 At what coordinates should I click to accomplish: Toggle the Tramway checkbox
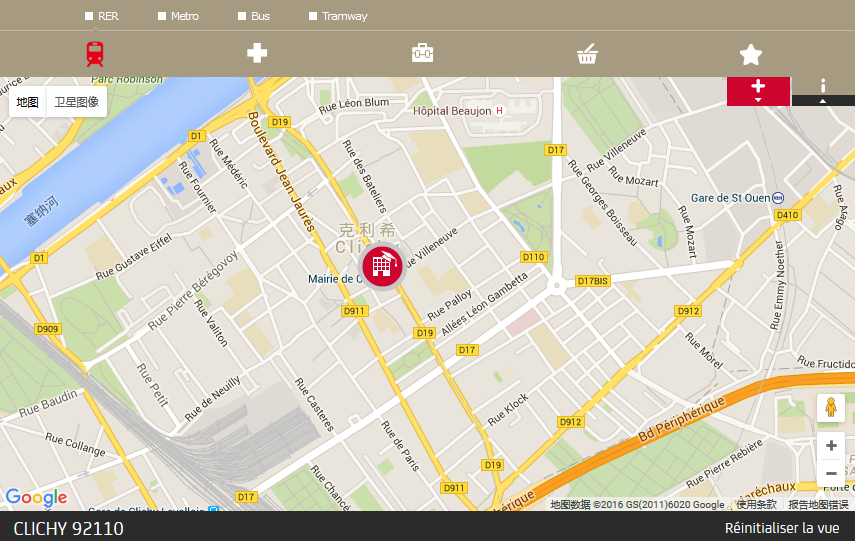(313, 16)
